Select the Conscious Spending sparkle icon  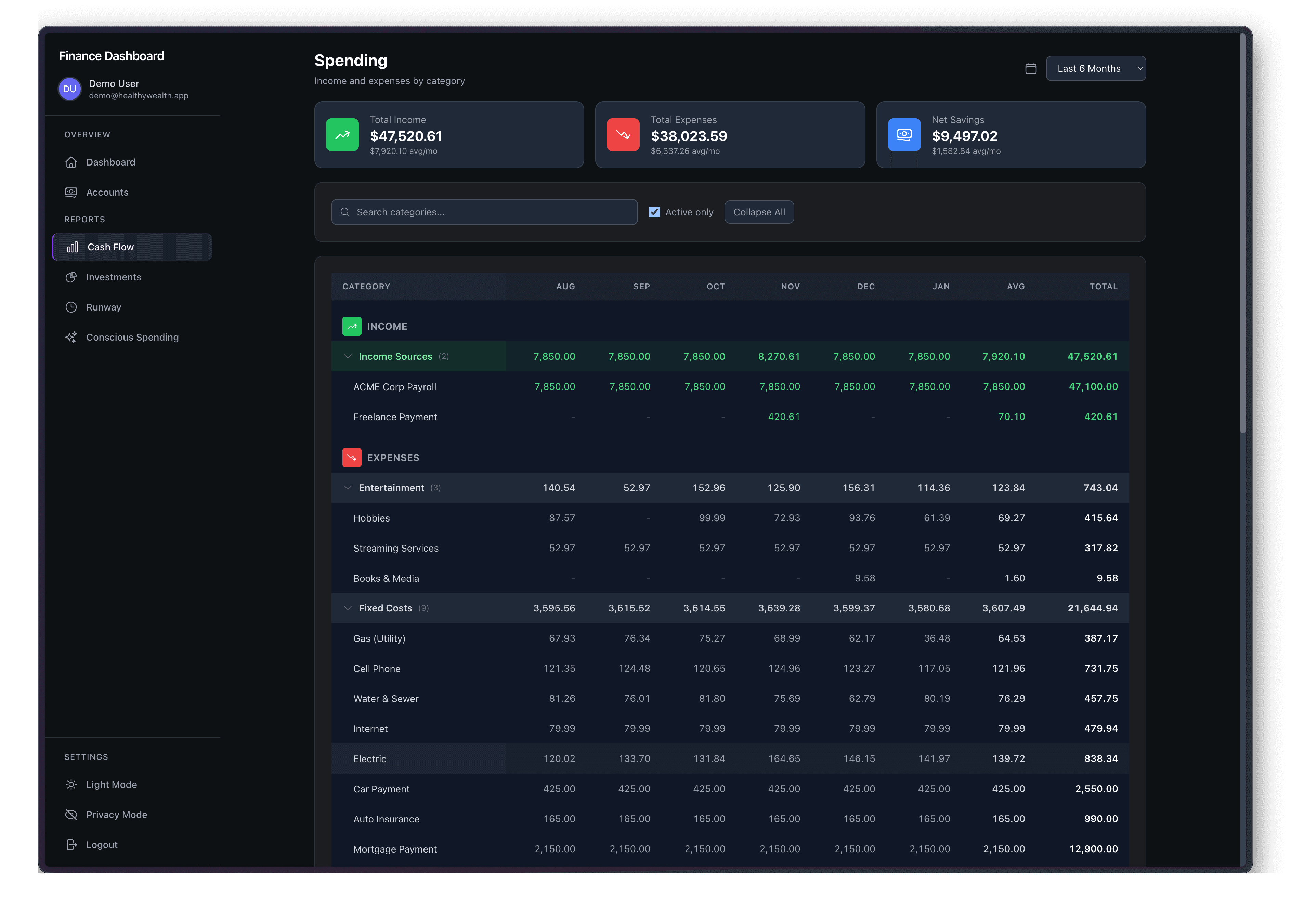tap(72, 337)
